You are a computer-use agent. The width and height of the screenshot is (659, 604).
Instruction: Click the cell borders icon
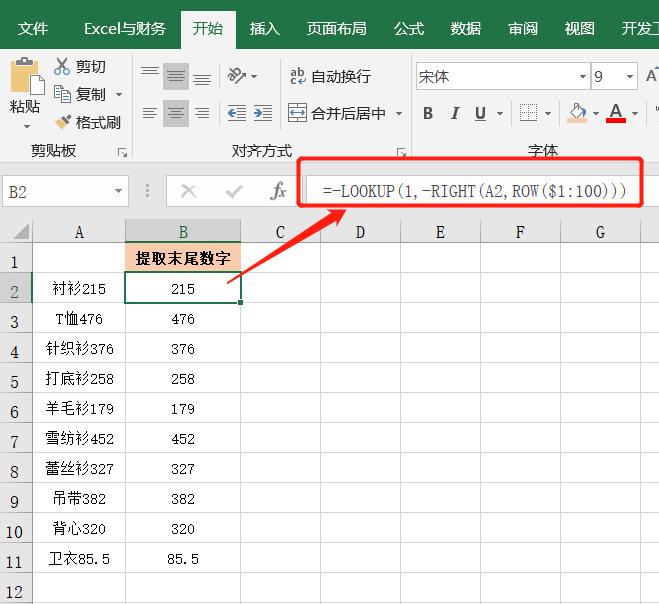point(528,113)
